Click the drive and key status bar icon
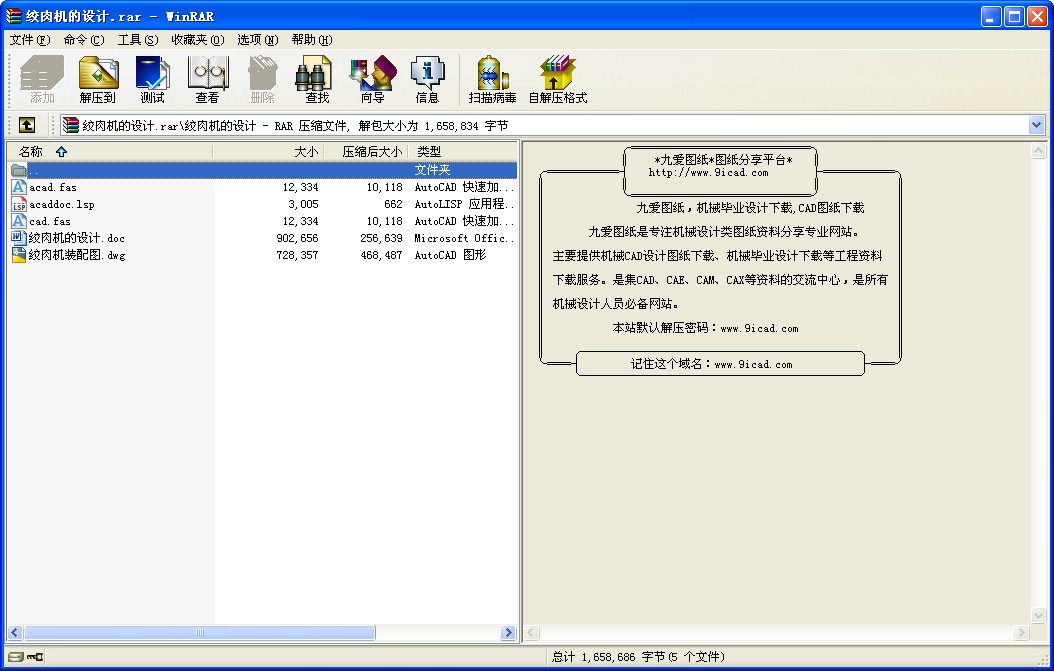1054x671 pixels. click(26, 657)
